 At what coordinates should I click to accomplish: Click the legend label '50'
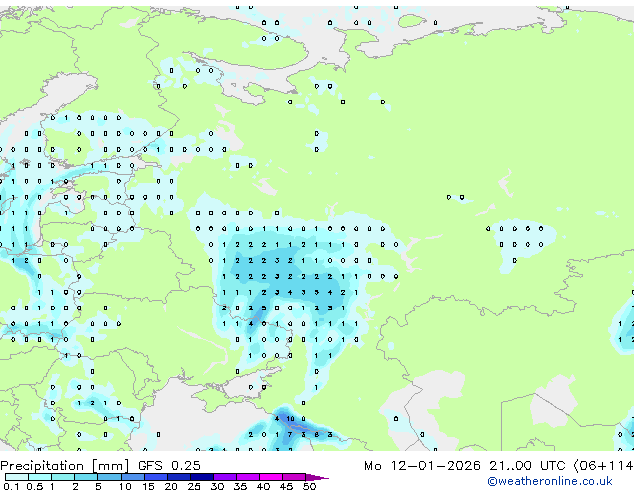click(309, 486)
